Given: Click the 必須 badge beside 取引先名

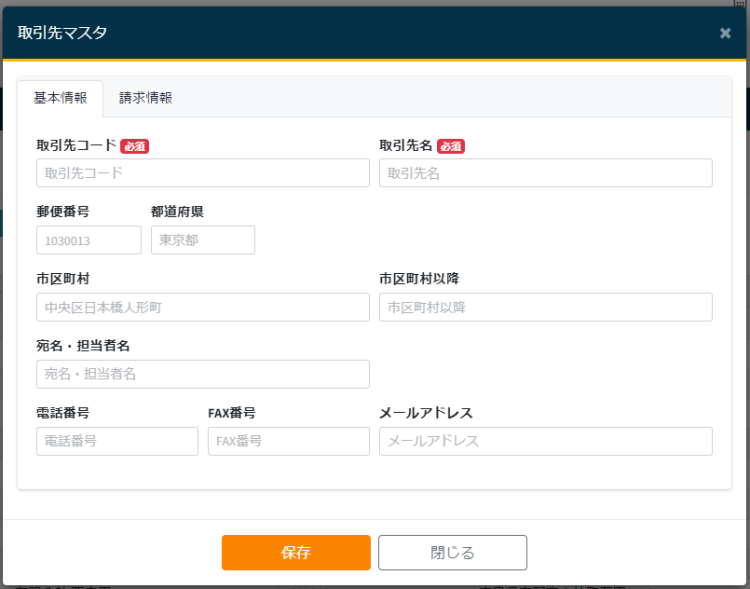Looking at the screenshot, I should pos(451,146).
